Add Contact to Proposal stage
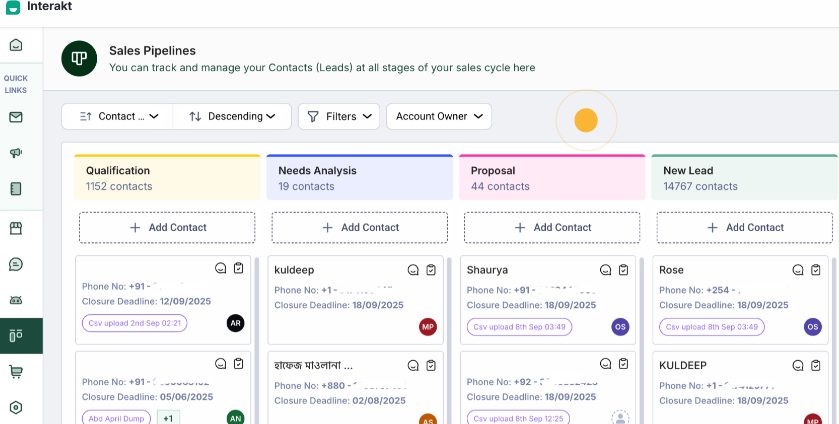Screen dimensions: 839x424 pyautogui.click(x=552, y=228)
